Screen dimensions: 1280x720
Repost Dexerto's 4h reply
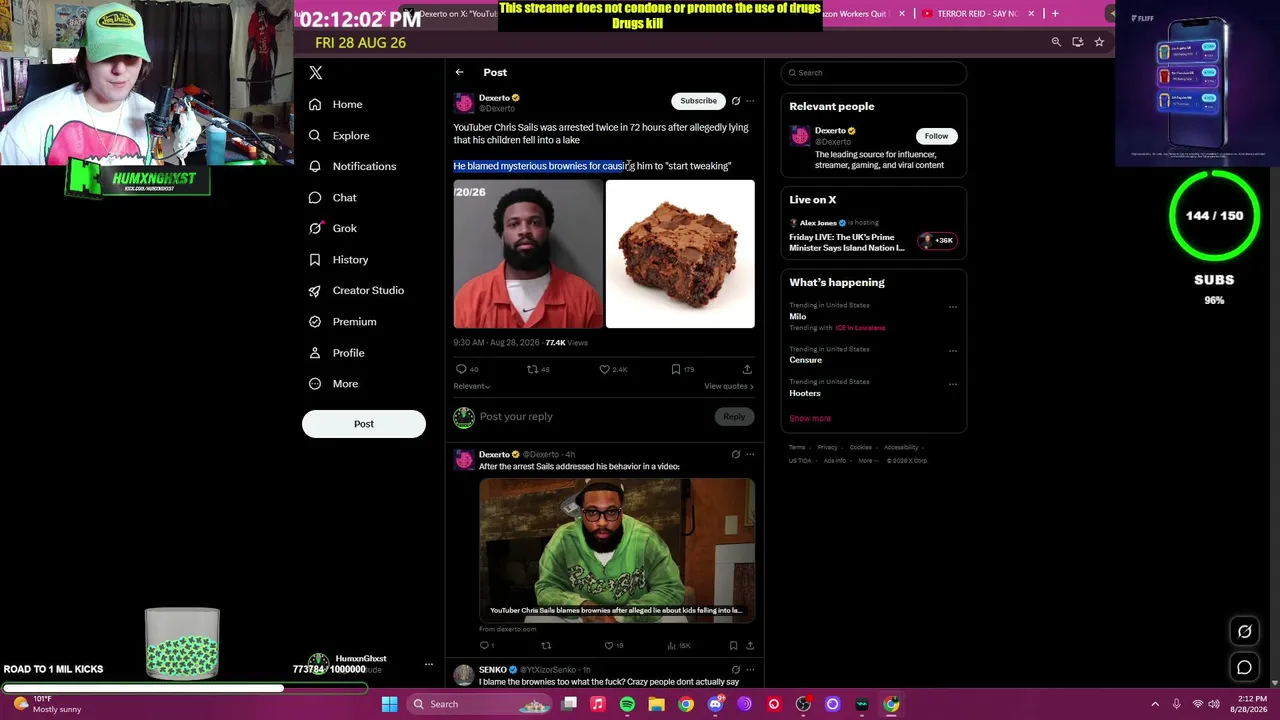click(546, 645)
